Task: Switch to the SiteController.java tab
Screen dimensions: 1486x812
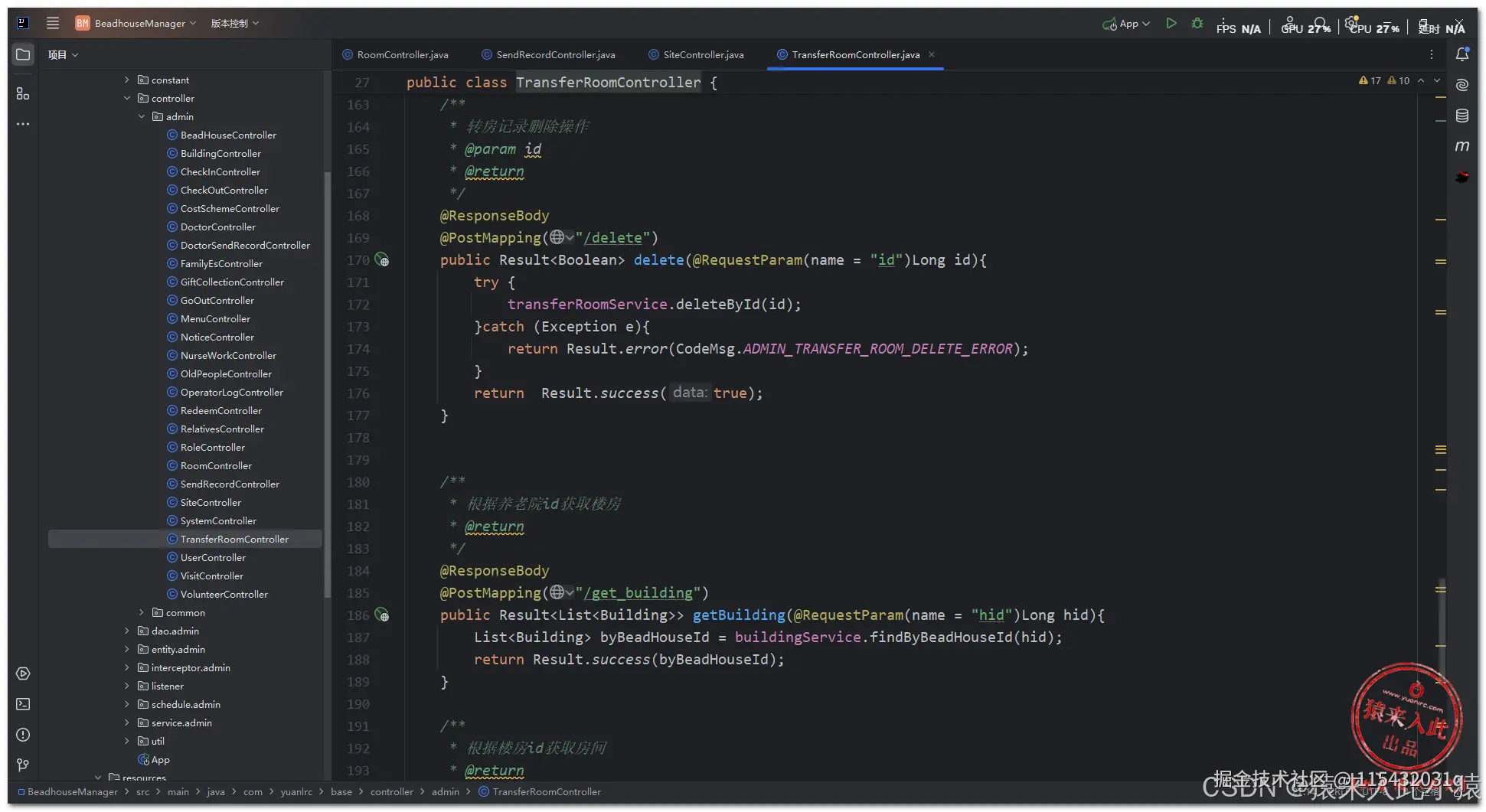Action: click(696, 54)
